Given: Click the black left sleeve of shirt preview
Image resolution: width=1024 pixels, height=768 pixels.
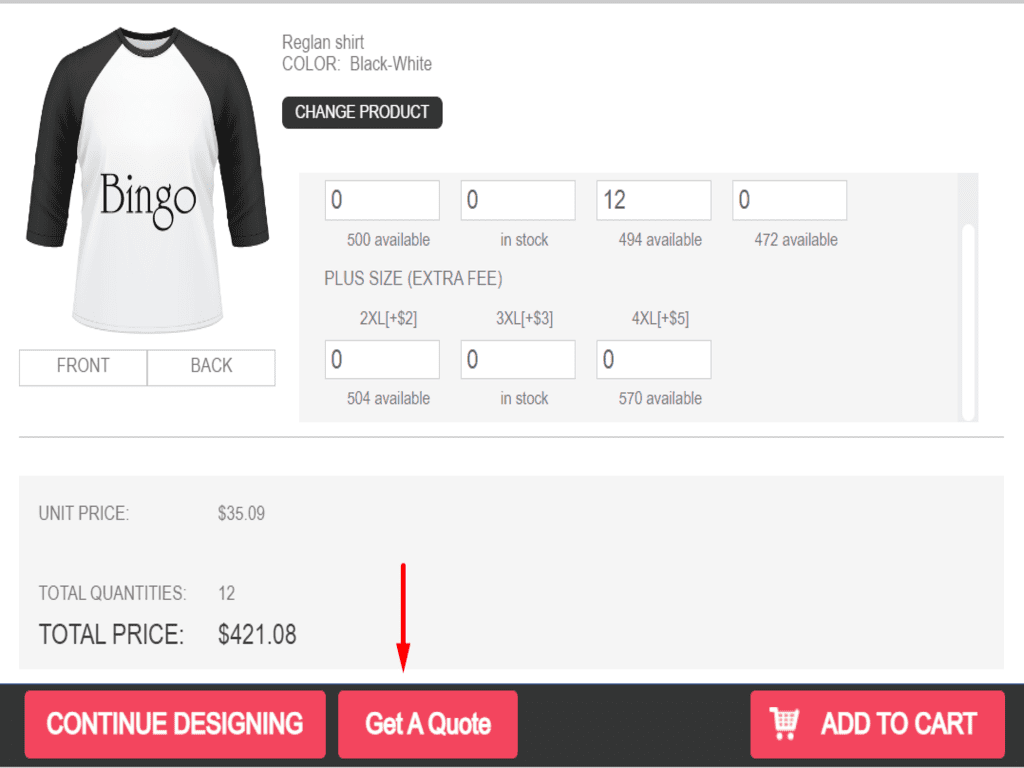Looking at the screenshot, I should [x=50, y=150].
